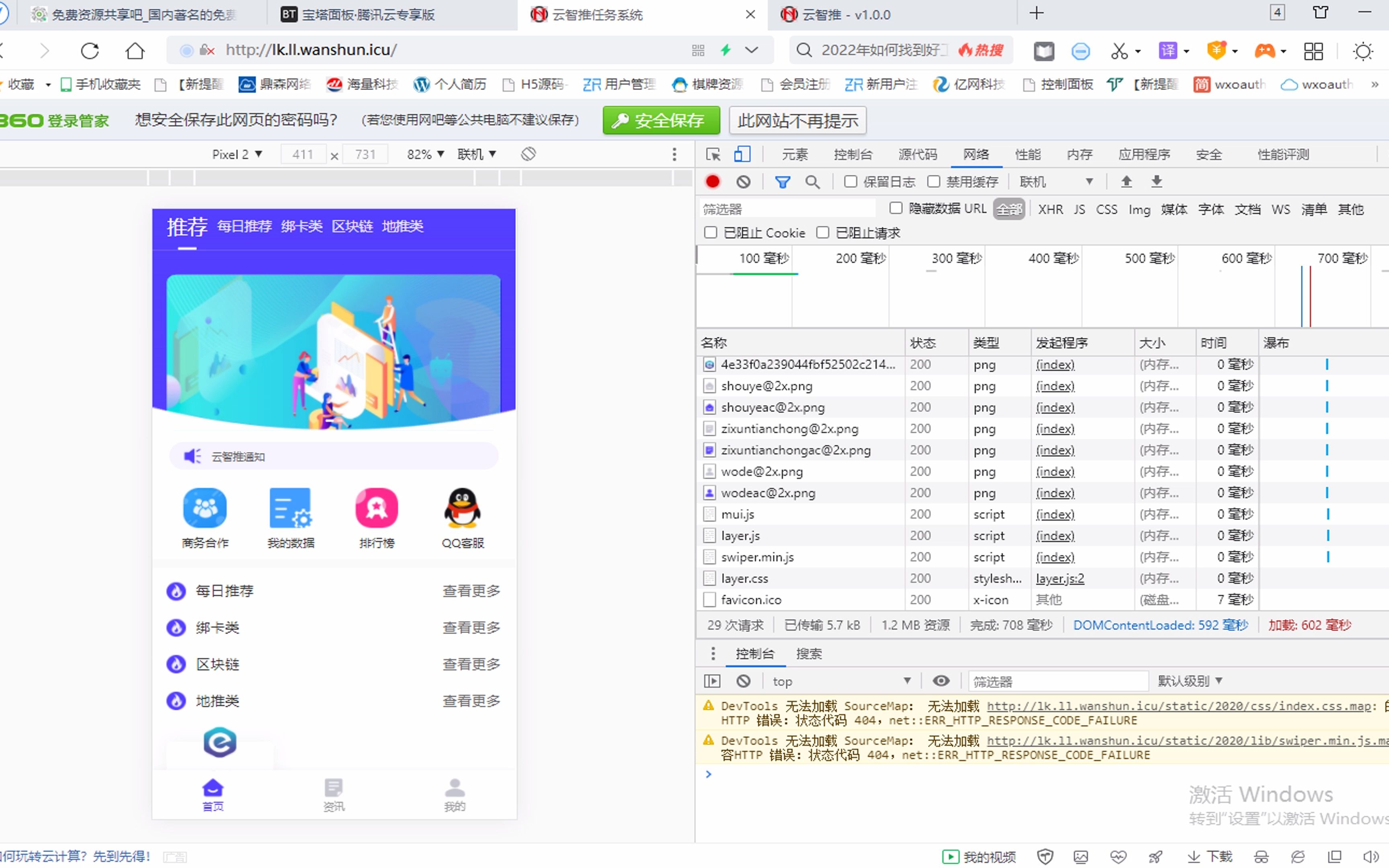This screenshot has width=1389, height=868.
Task: Click 此网站不再提示 button
Action: [798, 121]
